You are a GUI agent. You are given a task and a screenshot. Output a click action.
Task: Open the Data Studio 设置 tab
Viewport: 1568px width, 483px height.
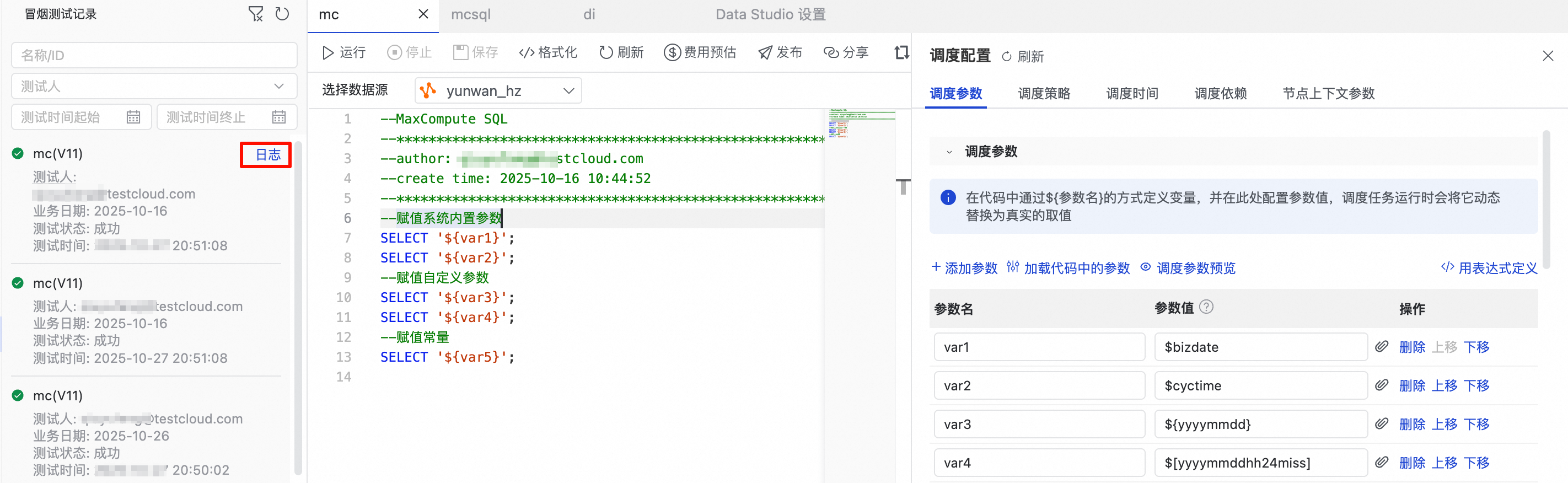point(770,15)
